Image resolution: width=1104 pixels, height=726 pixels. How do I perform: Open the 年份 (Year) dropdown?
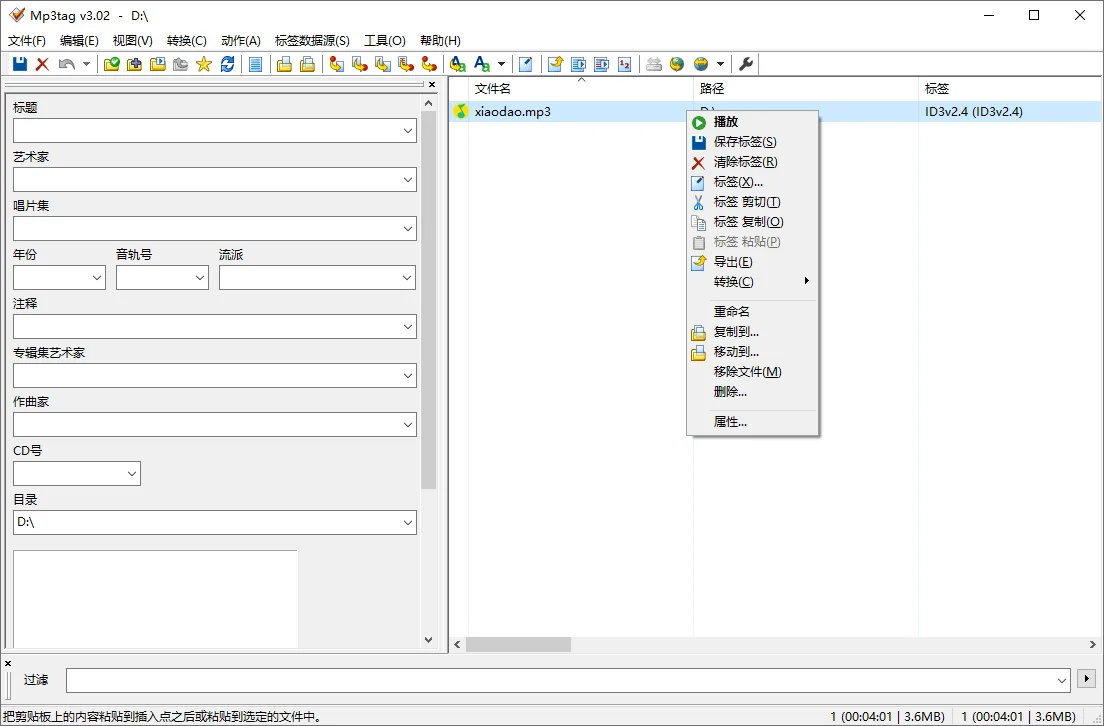click(58, 277)
